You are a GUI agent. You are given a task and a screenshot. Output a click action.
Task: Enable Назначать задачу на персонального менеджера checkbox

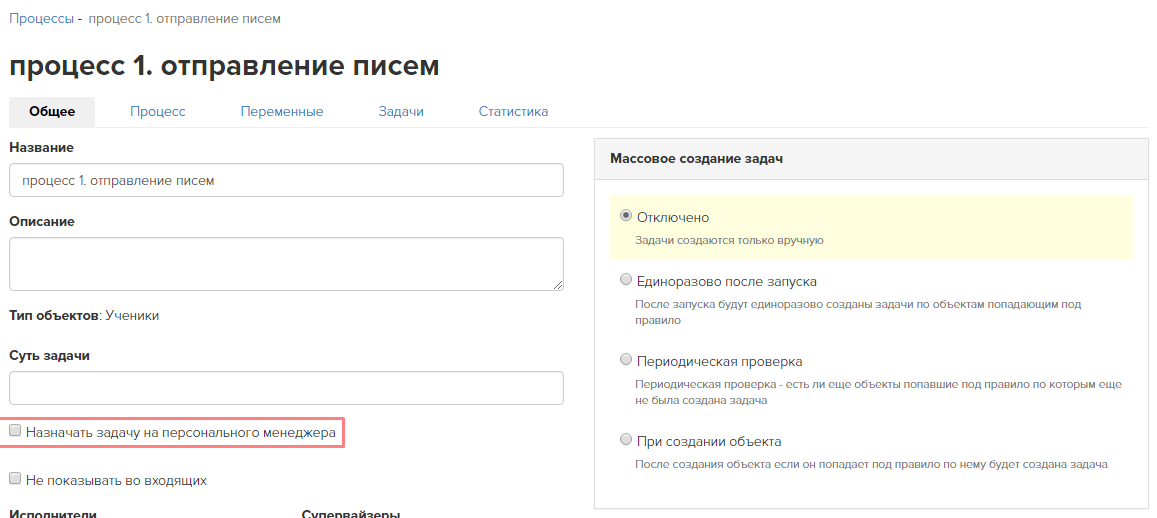coord(15,431)
